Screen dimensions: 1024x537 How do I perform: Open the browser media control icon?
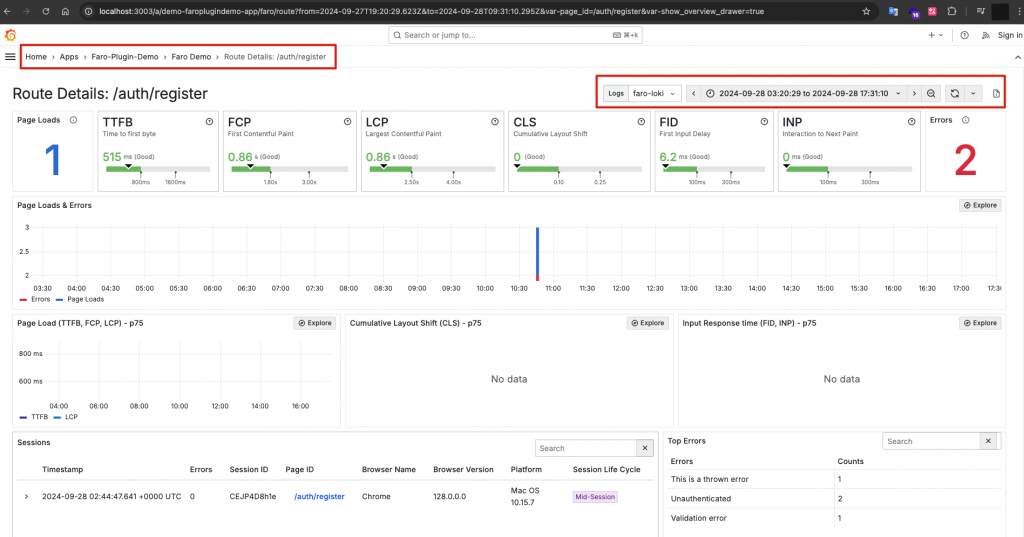click(980, 11)
